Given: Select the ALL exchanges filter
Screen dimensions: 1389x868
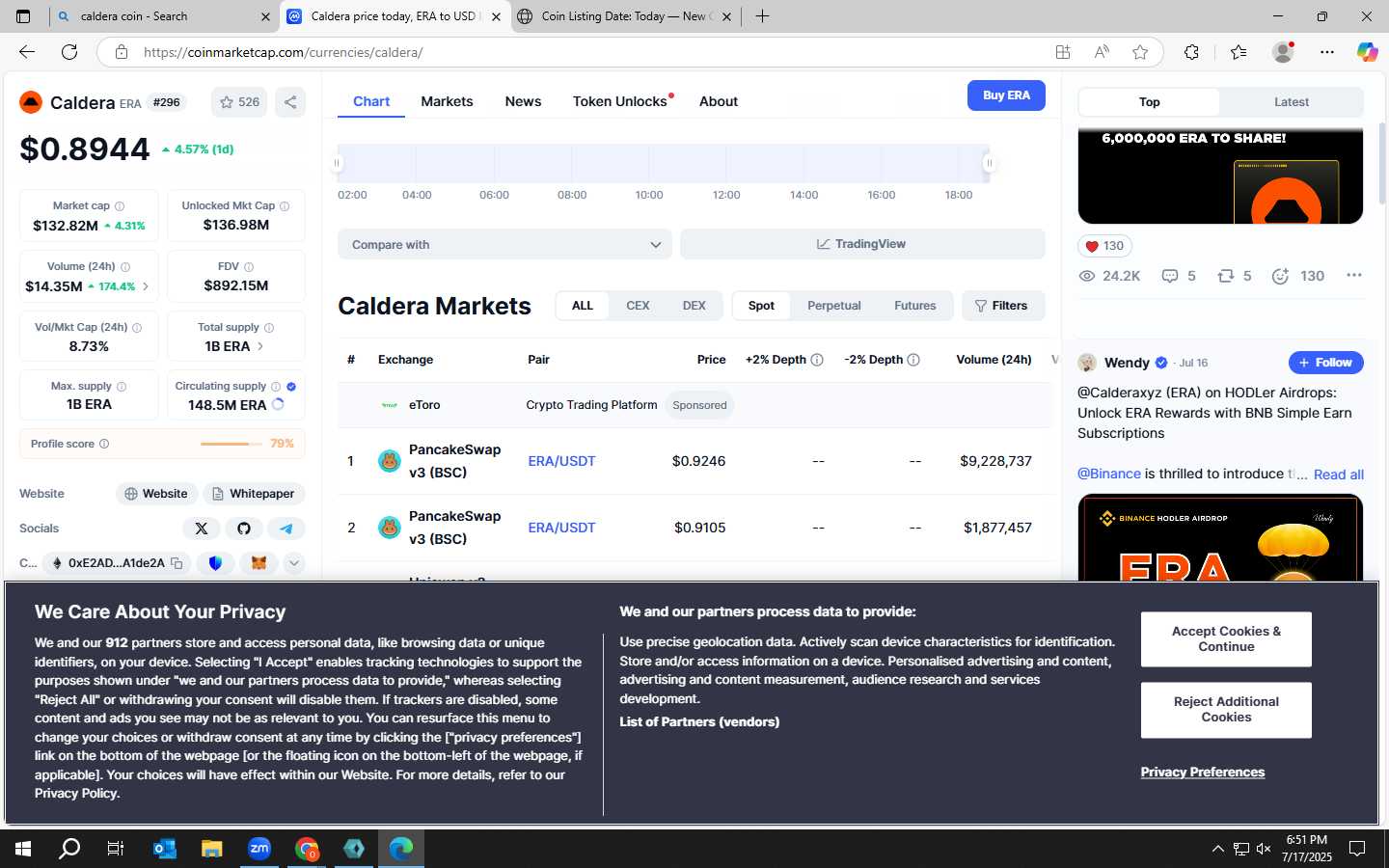Looking at the screenshot, I should click(583, 306).
